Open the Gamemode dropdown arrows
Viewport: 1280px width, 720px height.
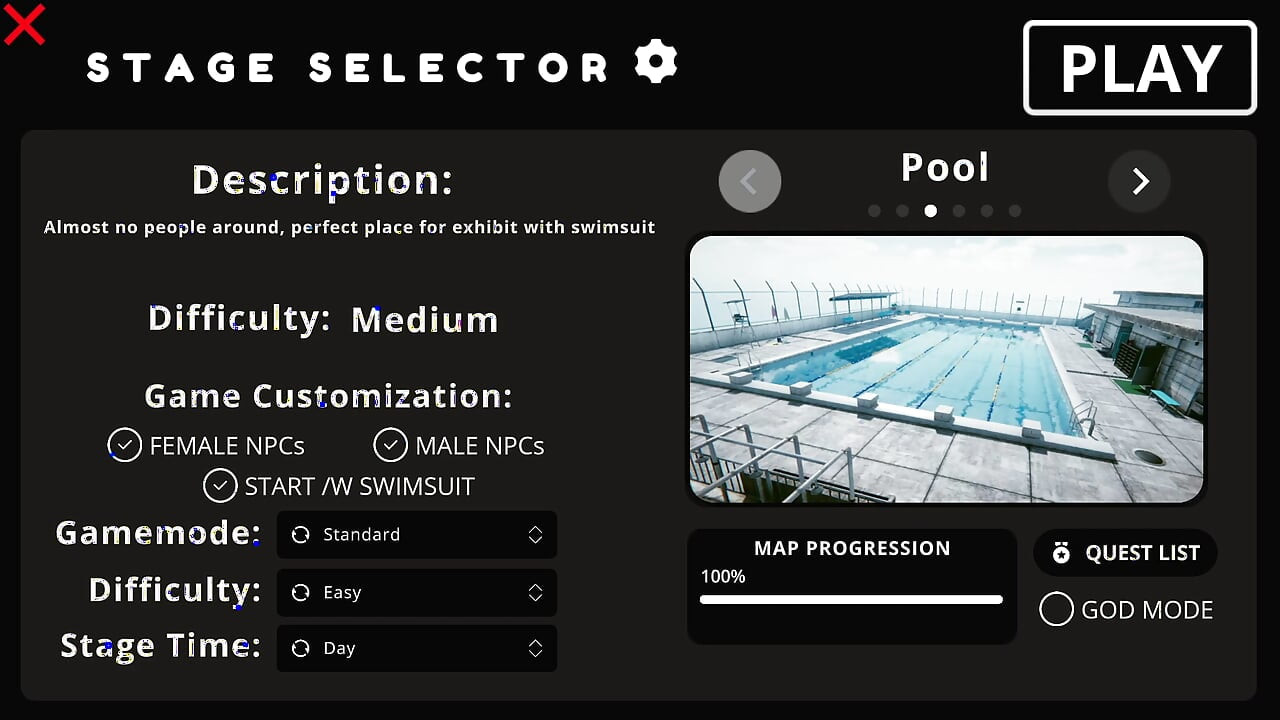point(536,535)
